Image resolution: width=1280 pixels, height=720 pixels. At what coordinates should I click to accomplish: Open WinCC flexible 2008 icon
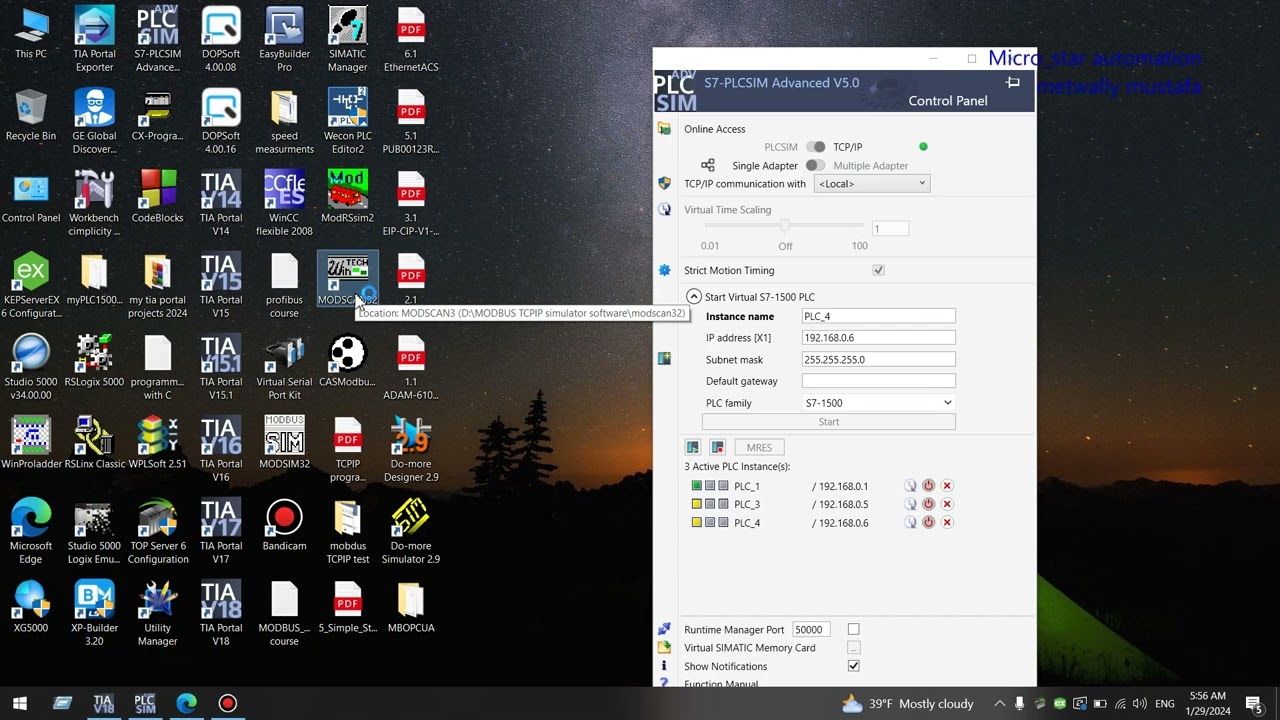284,204
